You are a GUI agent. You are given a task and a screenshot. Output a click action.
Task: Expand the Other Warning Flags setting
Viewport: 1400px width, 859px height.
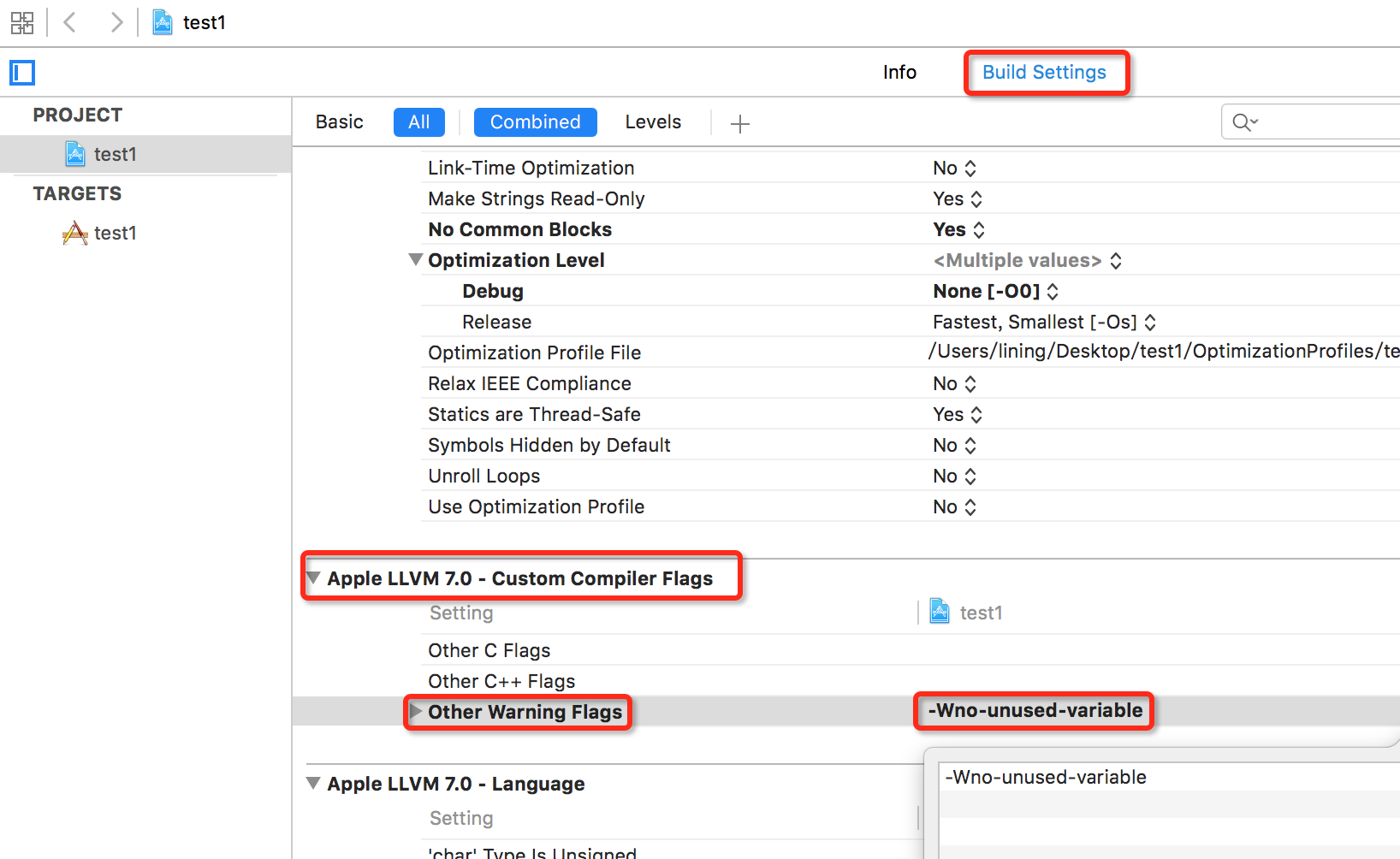tap(416, 711)
